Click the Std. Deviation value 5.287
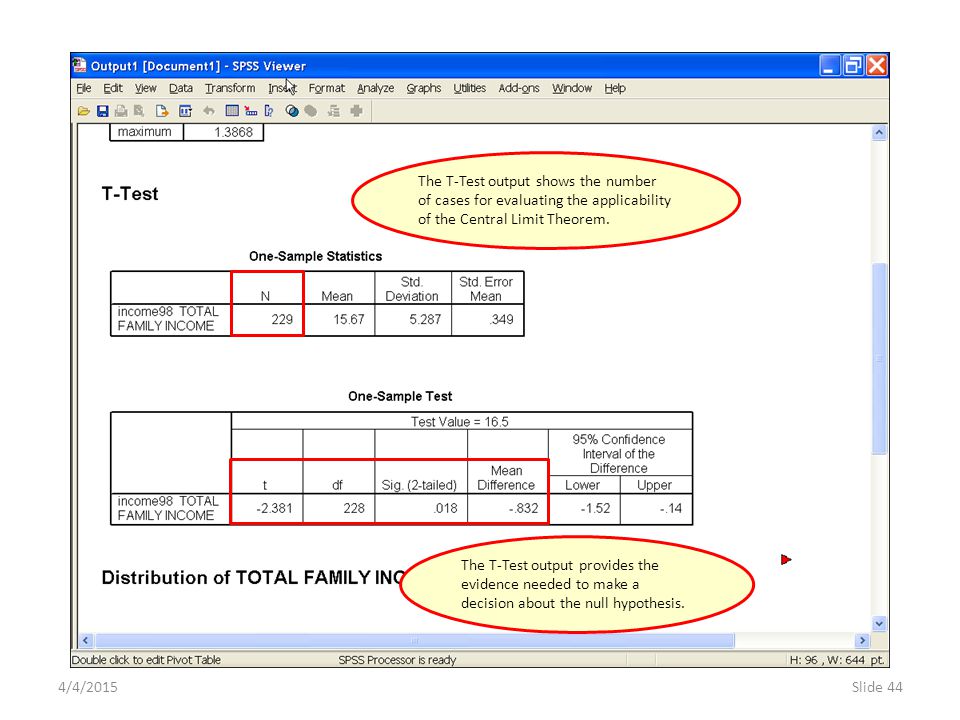The height and width of the screenshot is (720, 960). click(413, 320)
